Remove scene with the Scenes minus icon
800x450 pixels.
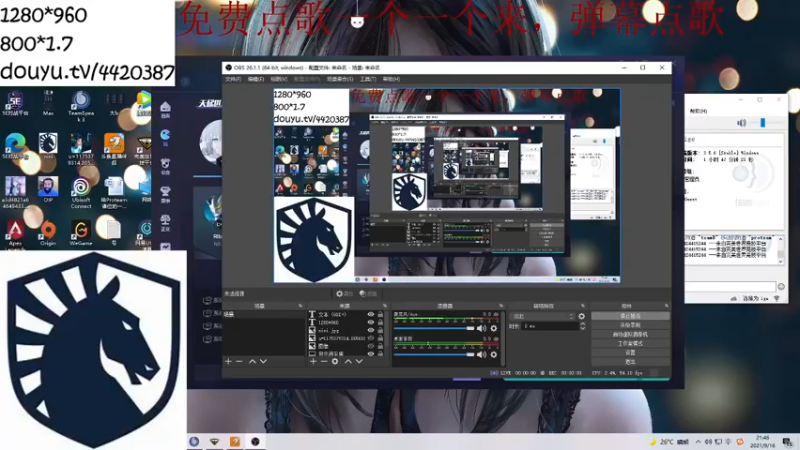point(239,361)
